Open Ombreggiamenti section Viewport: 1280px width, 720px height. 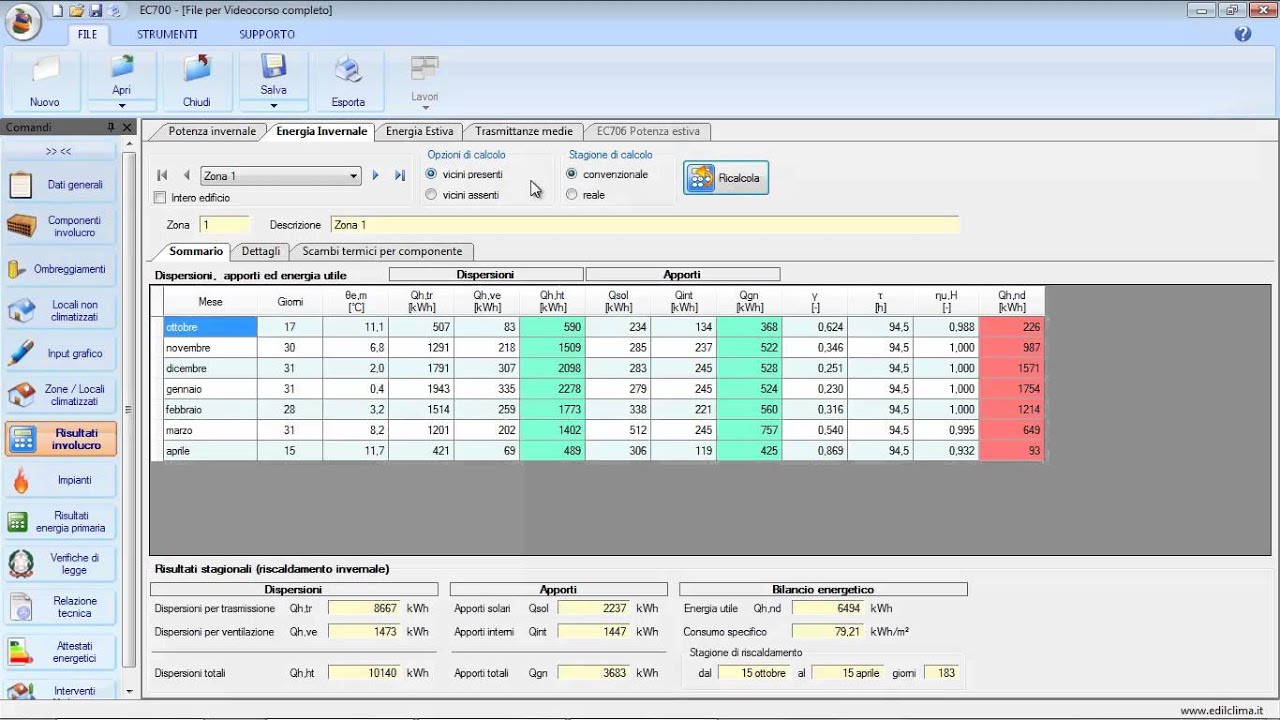[61, 269]
